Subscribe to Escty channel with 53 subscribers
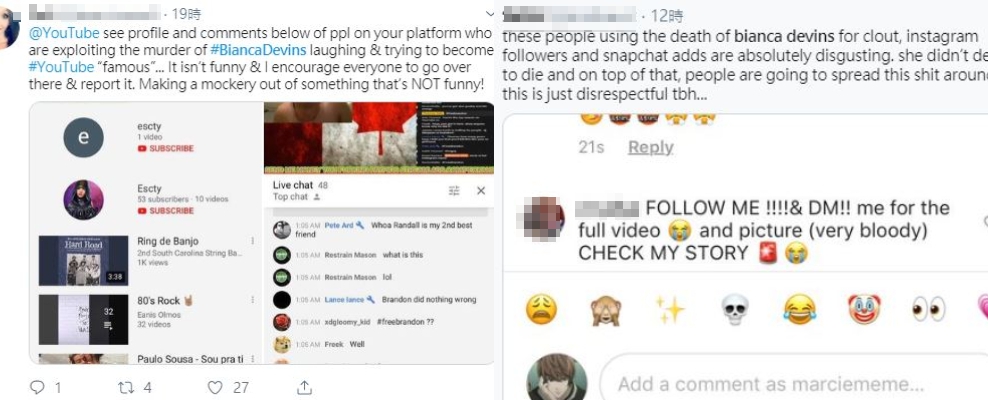This screenshot has height=400, width=988. point(166,210)
